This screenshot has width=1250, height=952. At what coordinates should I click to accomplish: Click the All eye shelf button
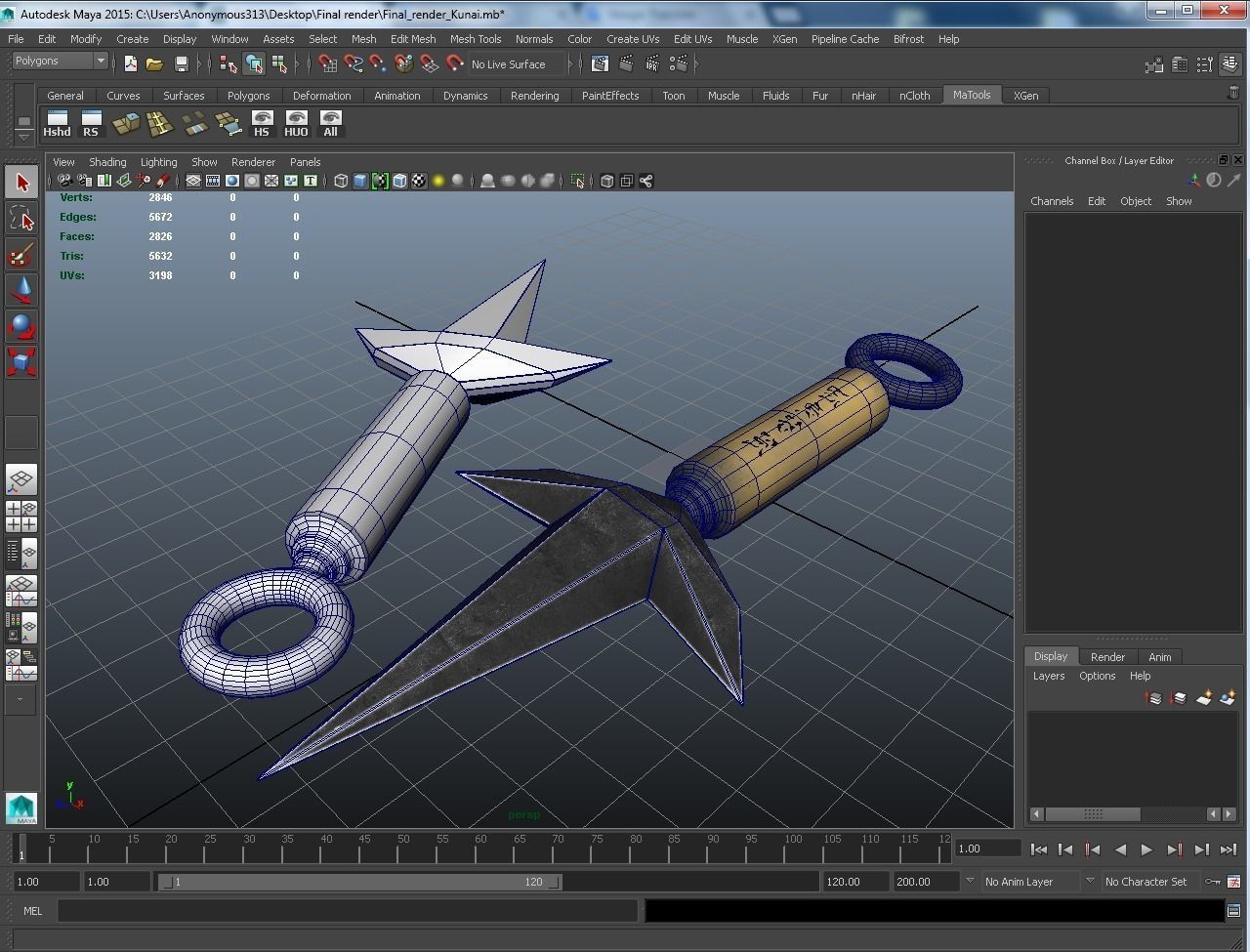(x=330, y=124)
